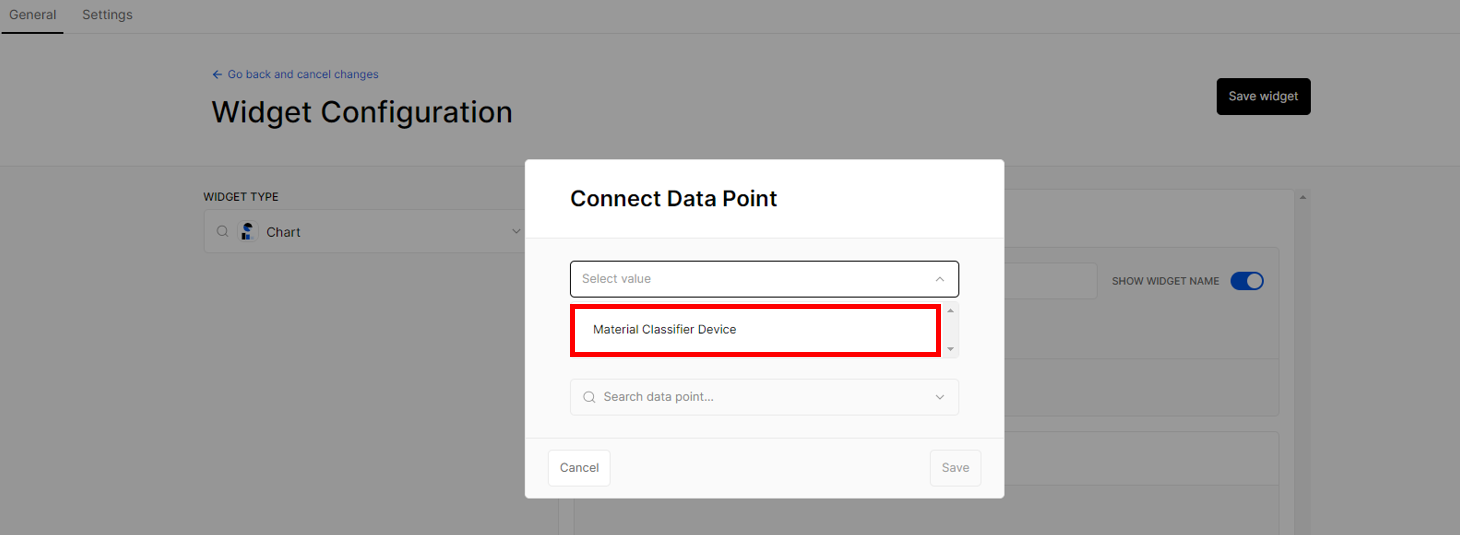Expand the Search data point chevron
Image resolution: width=1460 pixels, height=535 pixels.
939,397
